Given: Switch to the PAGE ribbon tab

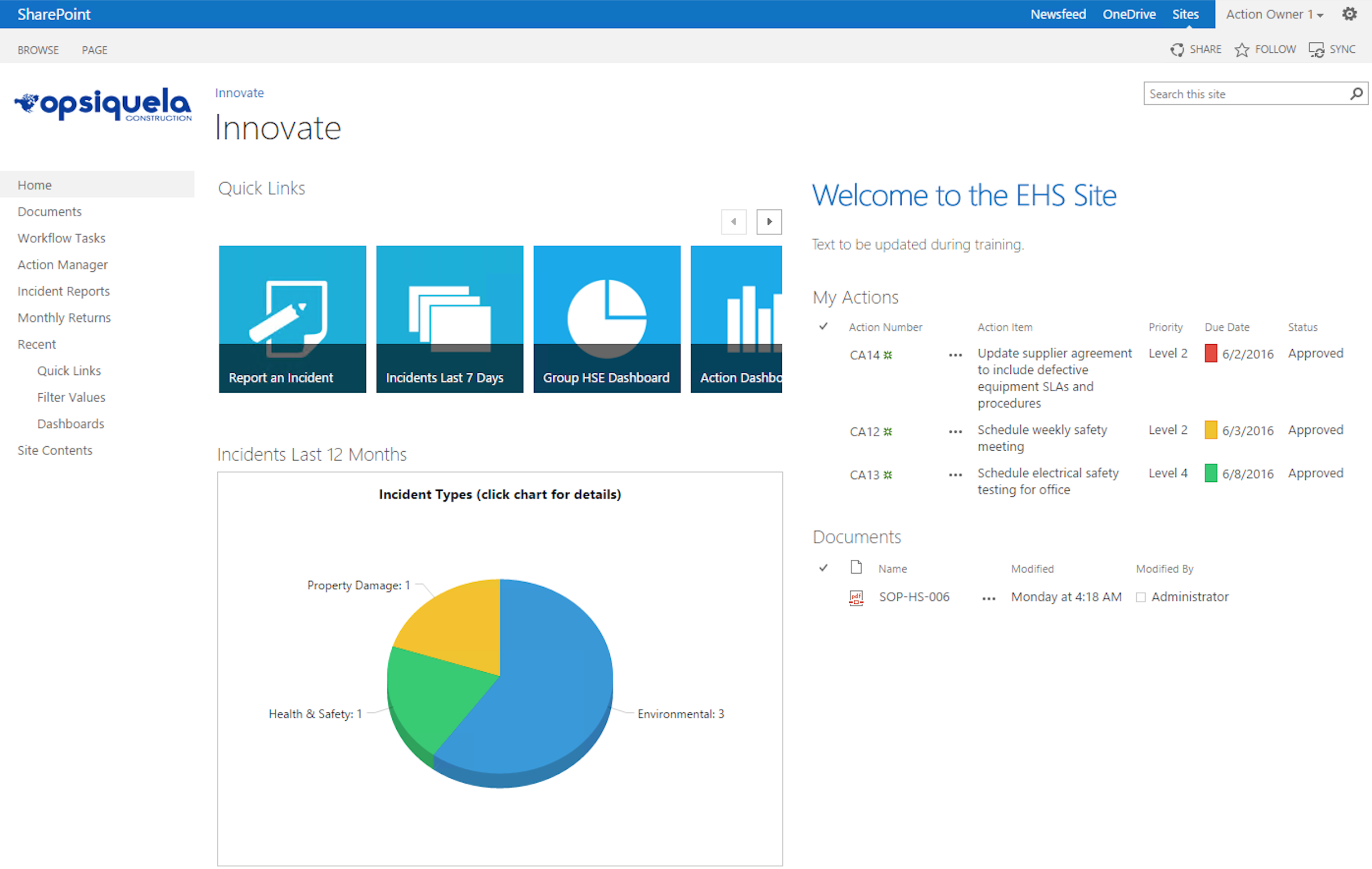Looking at the screenshot, I should coord(95,50).
